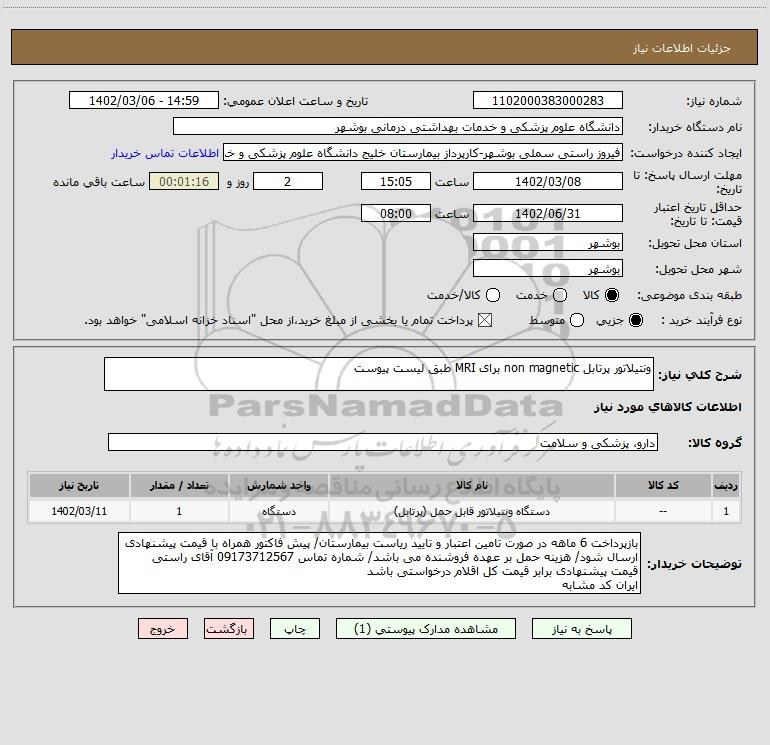Click the شماره نیاز number field
The height and width of the screenshot is (745, 770).
tap(548, 101)
